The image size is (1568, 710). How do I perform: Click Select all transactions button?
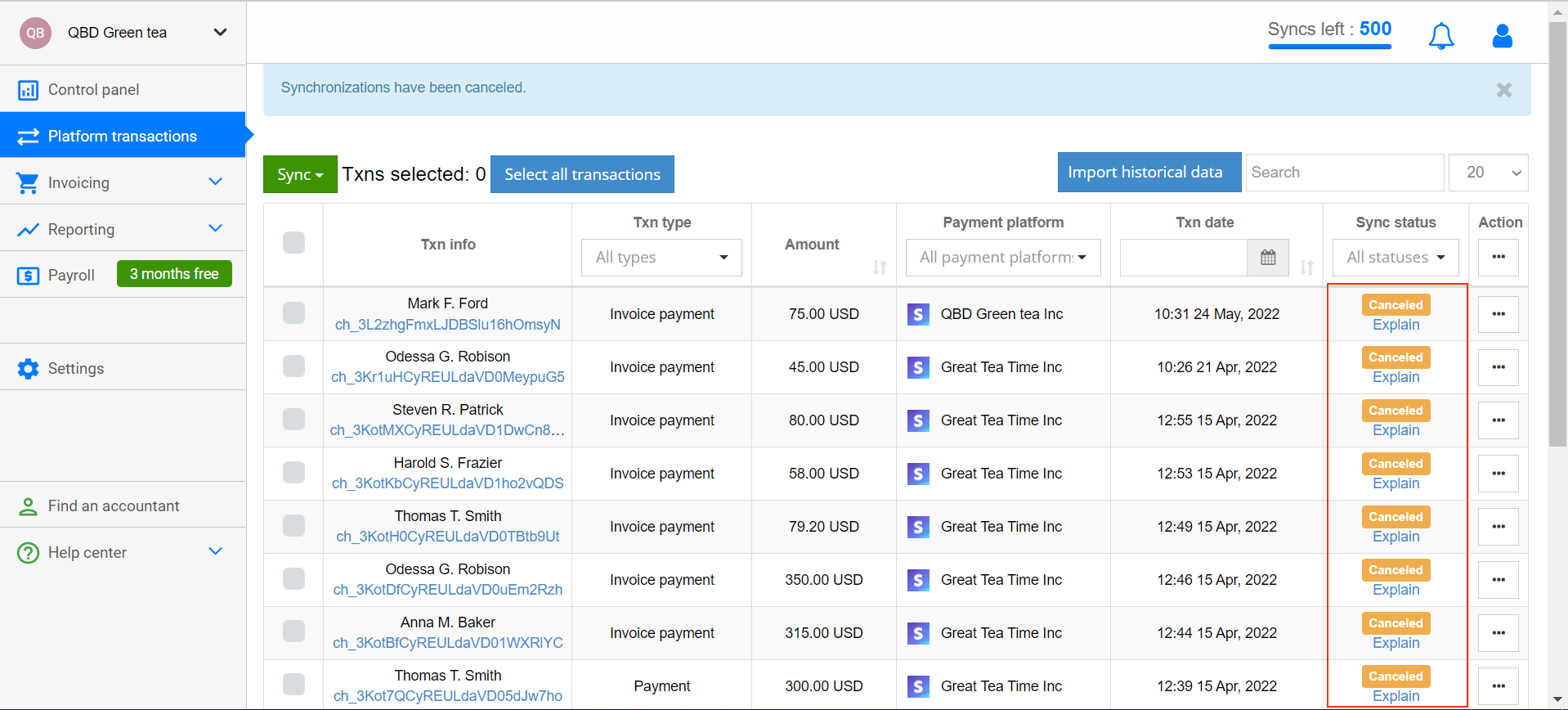[x=582, y=174]
